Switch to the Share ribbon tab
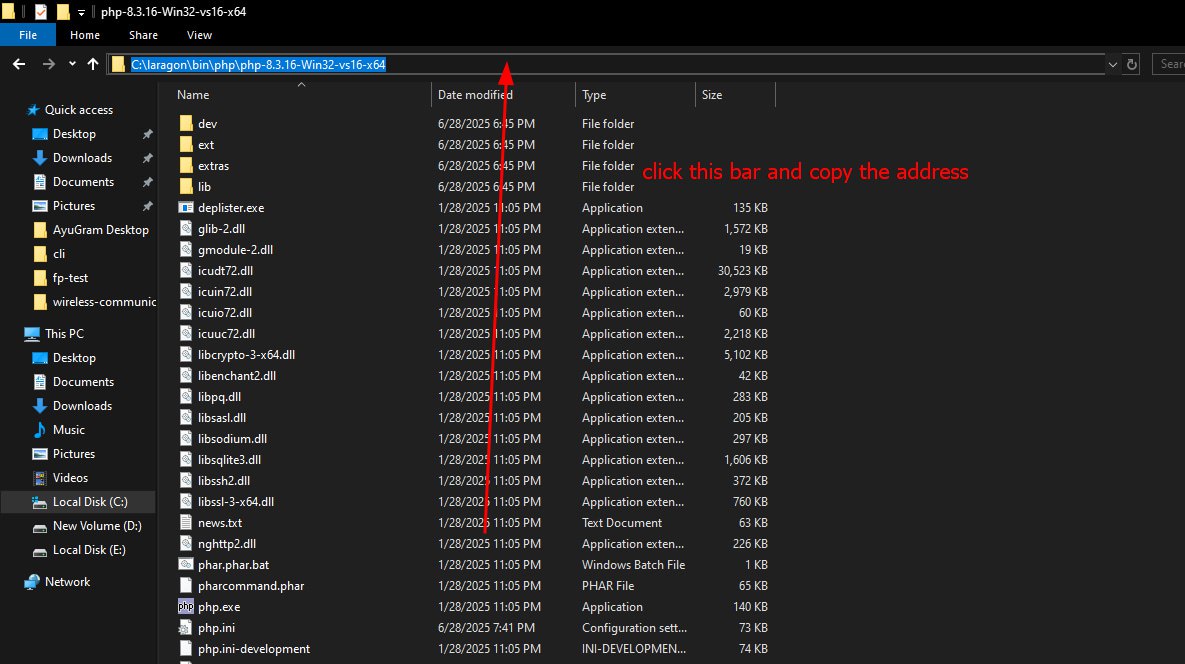This screenshot has width=1185, height=664. pos(143,35)
